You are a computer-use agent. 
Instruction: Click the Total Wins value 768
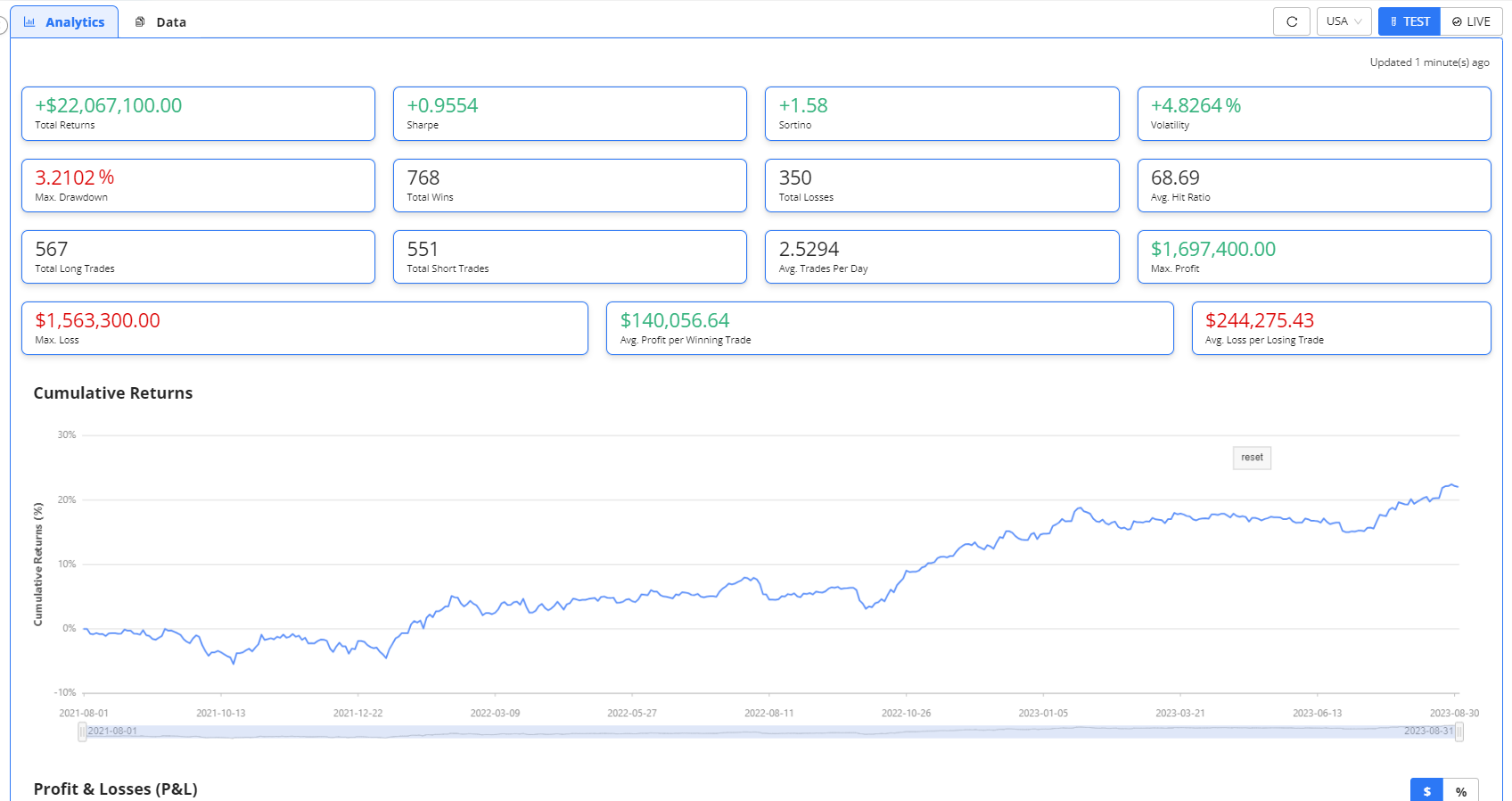tap(423, 178)
